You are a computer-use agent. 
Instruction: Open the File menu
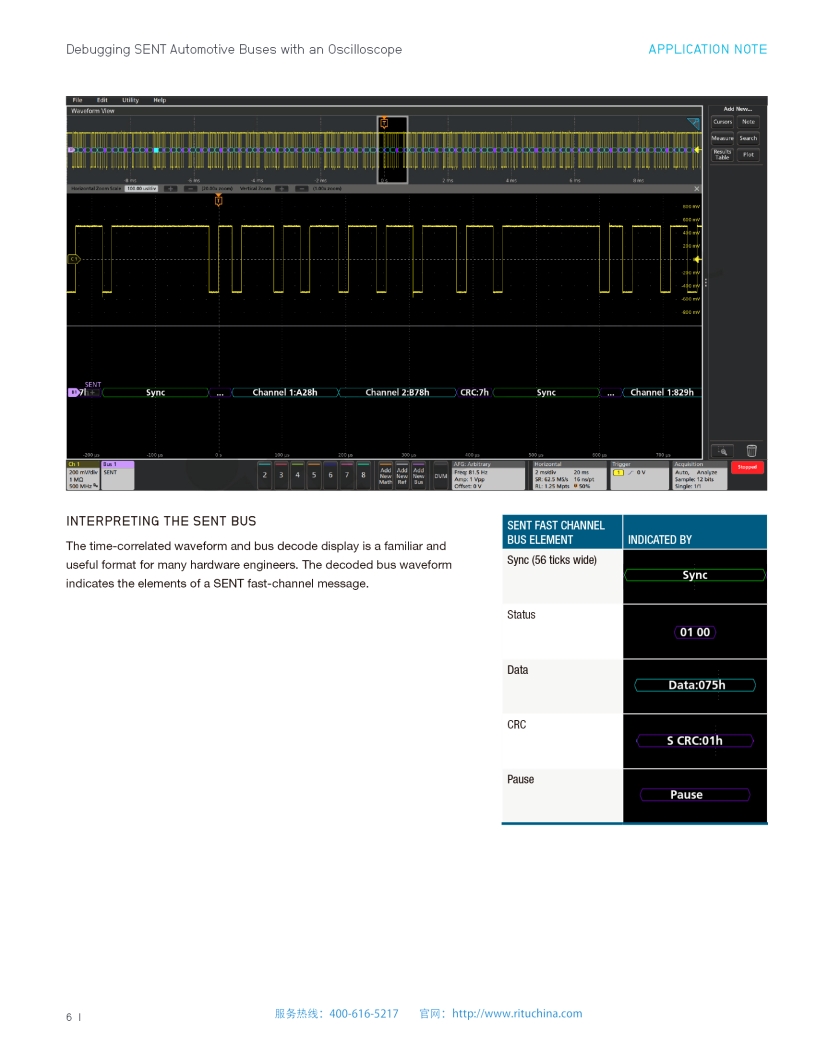pyautogui.click(x=77, y=100)
